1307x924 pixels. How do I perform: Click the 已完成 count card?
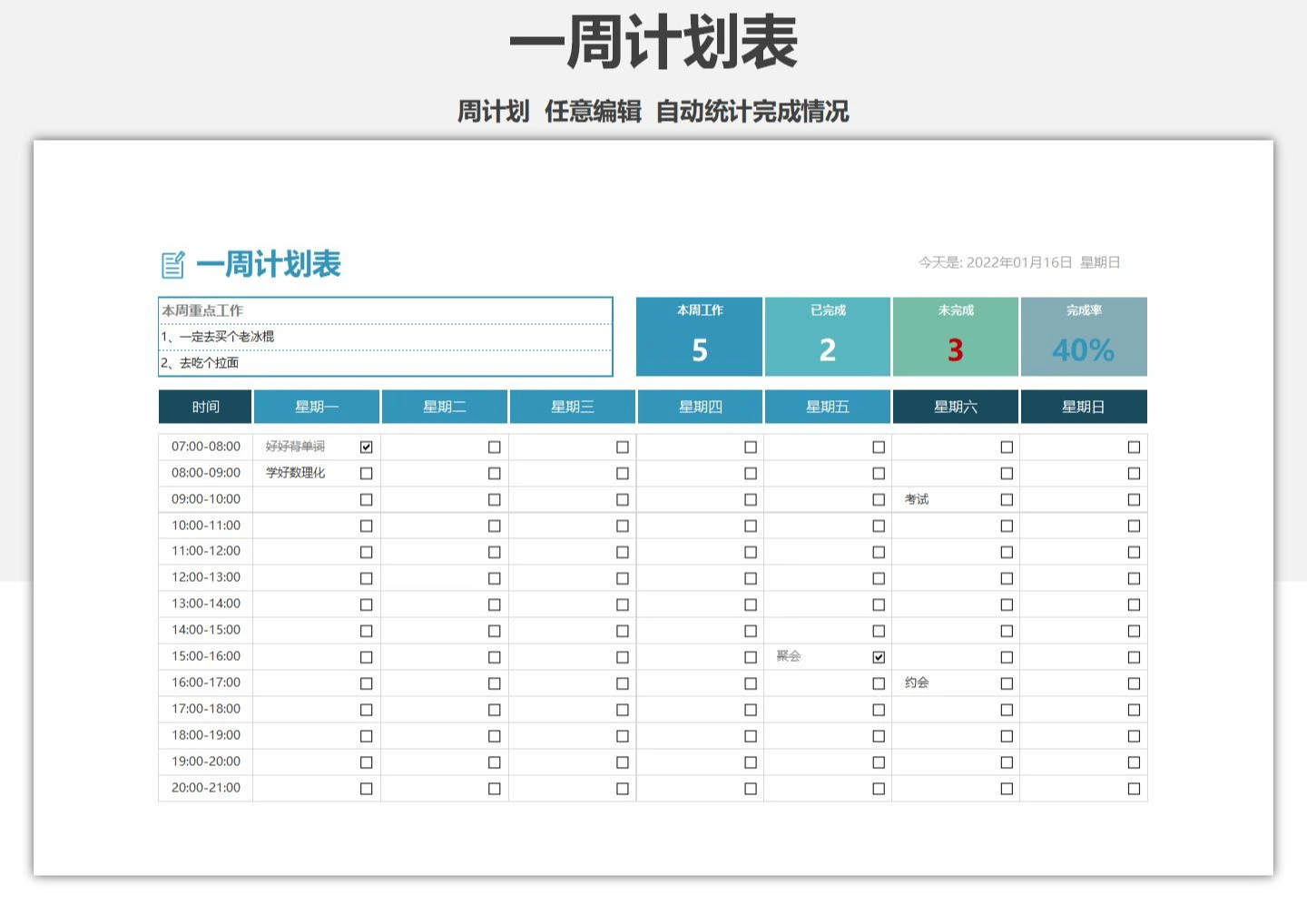(x=827, y=337)
